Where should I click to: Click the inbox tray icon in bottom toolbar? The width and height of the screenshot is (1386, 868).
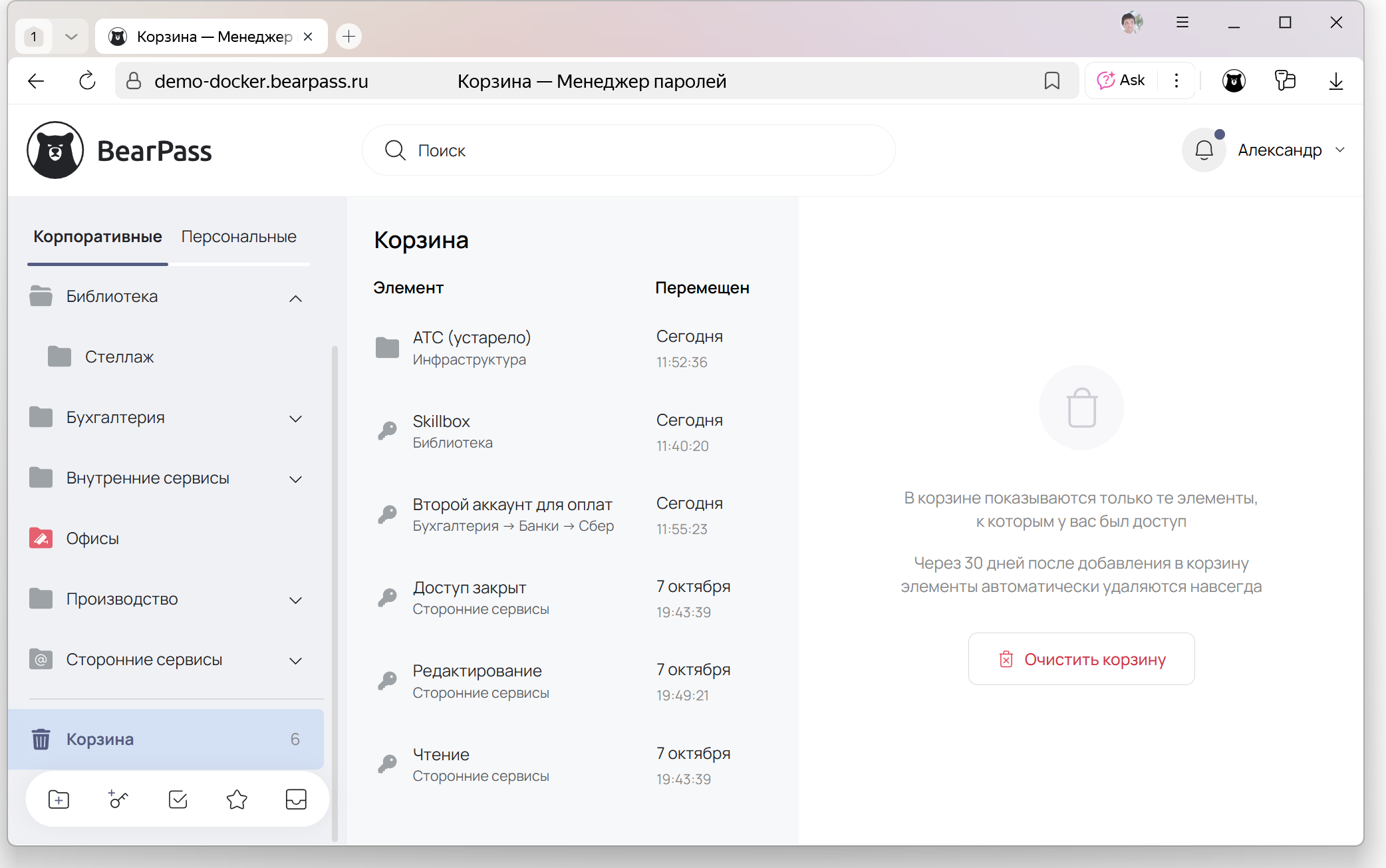296,799
